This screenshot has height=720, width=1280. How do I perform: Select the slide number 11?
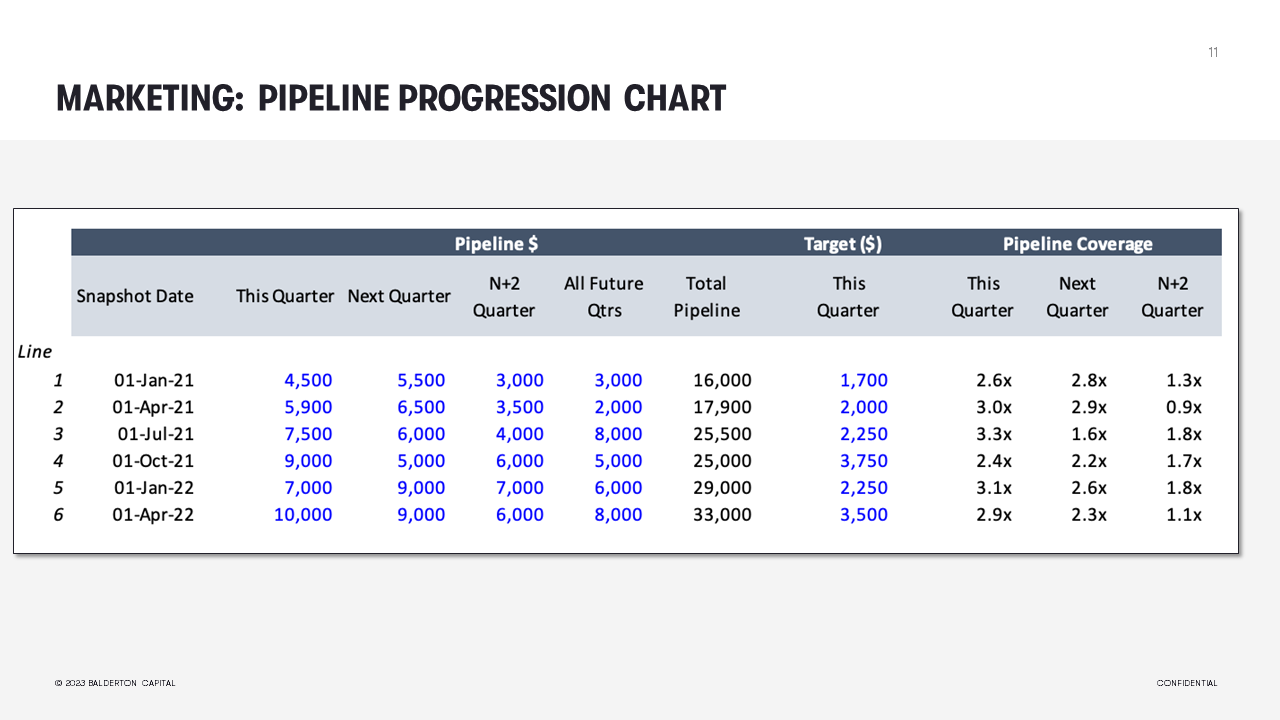tap(1213, 52)
